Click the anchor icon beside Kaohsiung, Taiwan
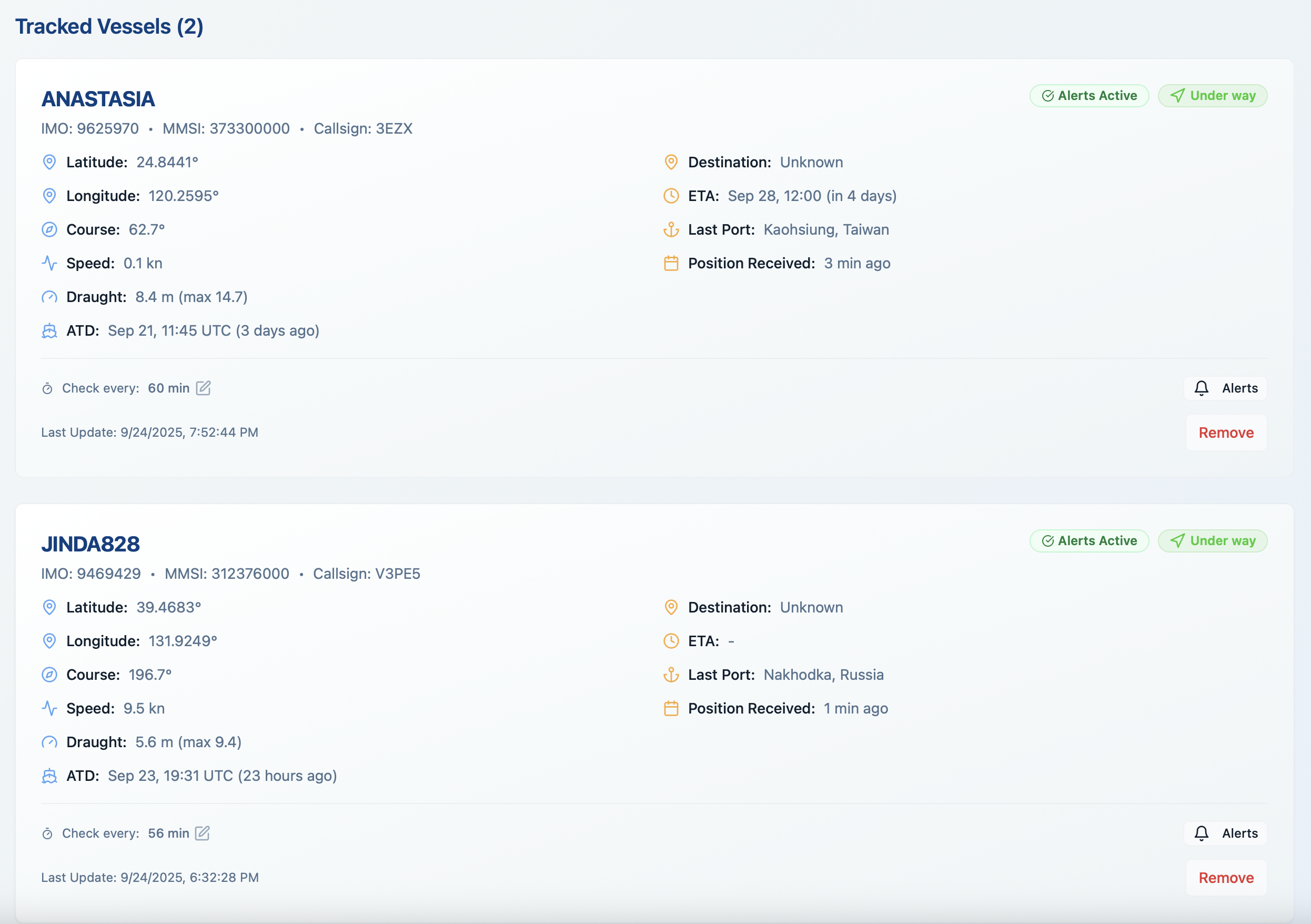The image size is (1311, 924). coord(671,229)
